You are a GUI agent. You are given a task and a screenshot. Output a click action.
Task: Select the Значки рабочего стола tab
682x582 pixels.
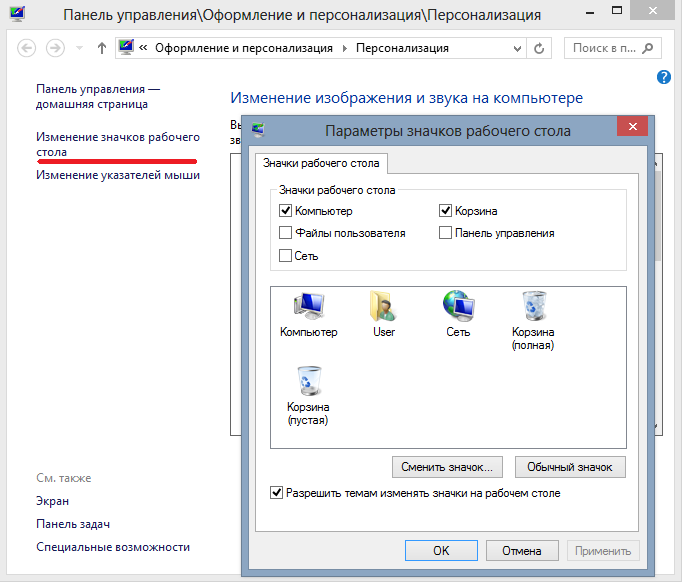point(321,163)
